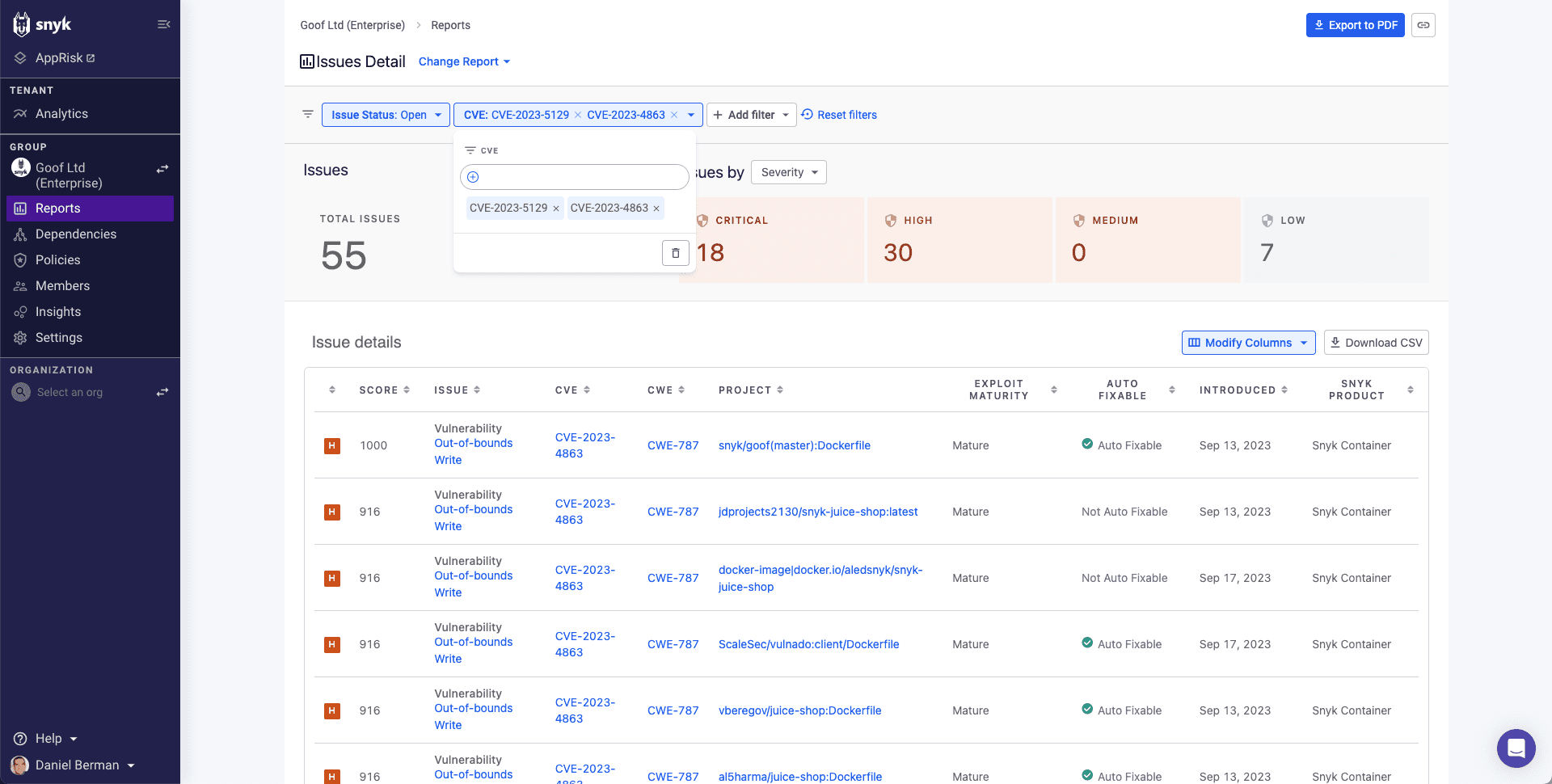The height and width of the screenshot is (784, 1552).
Task: Remove CVE-2023-4863 chip in dropdown panel
Action: click(x=656, y=209)
